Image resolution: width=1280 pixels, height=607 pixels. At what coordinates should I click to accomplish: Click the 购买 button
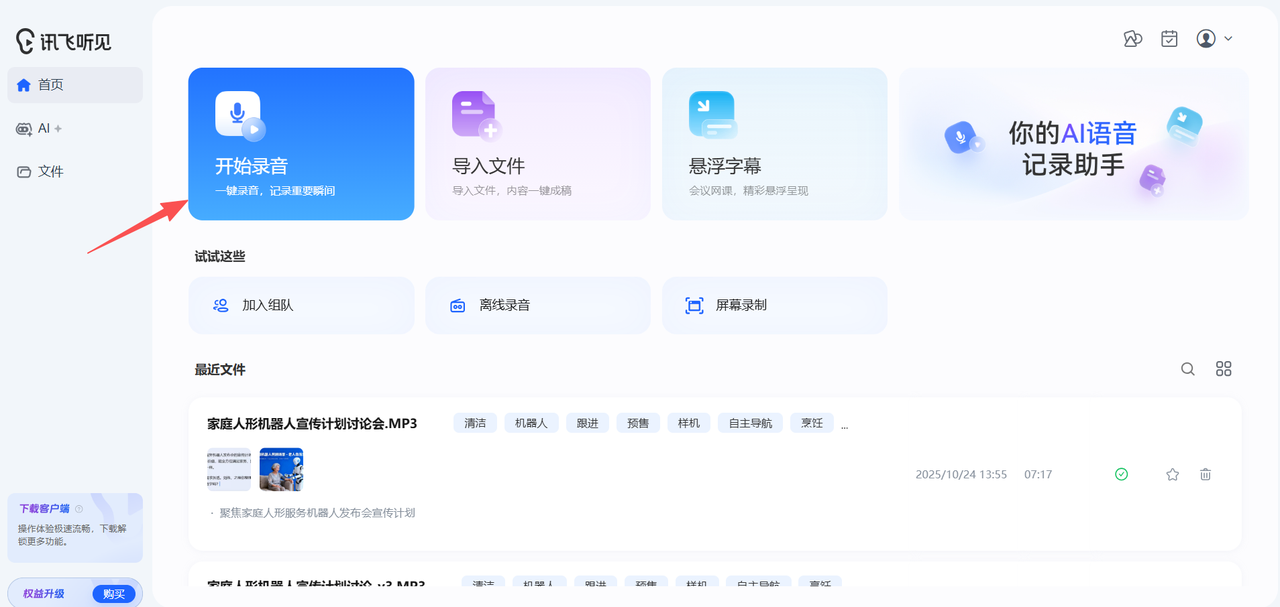[x=114, y=594]
